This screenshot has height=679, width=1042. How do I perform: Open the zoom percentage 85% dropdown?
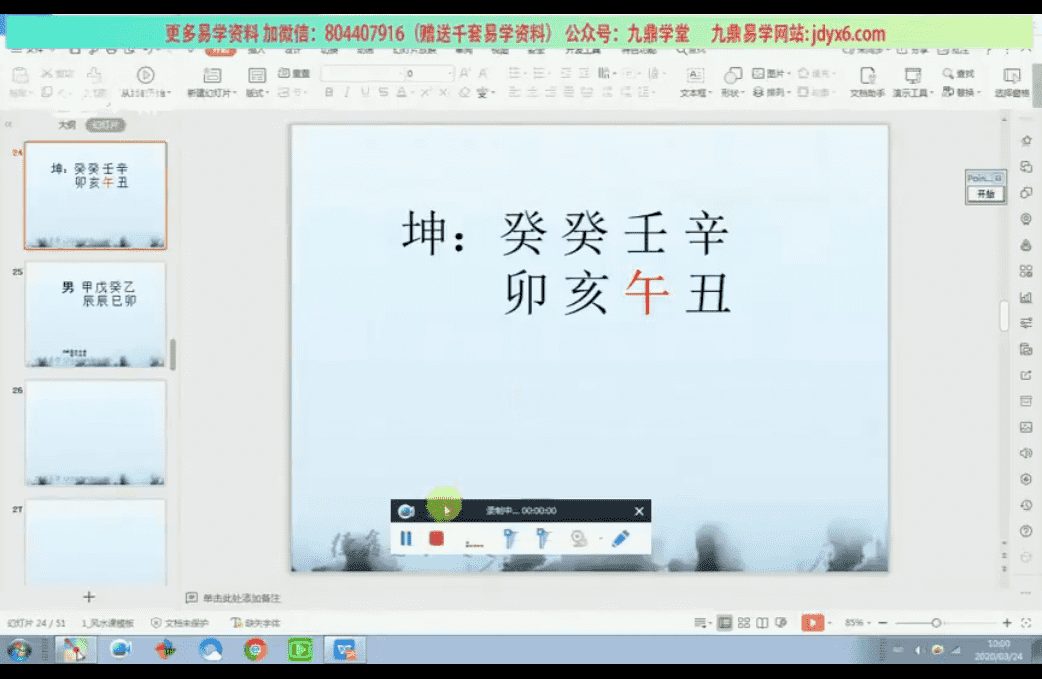[856, 623]
